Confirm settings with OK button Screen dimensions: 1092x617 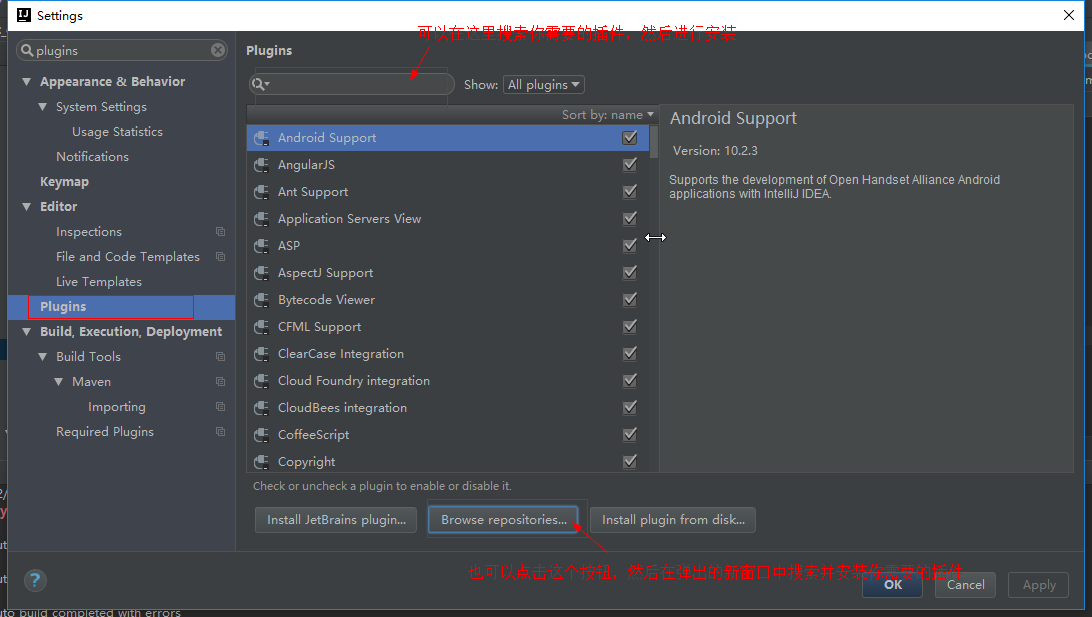893,585
